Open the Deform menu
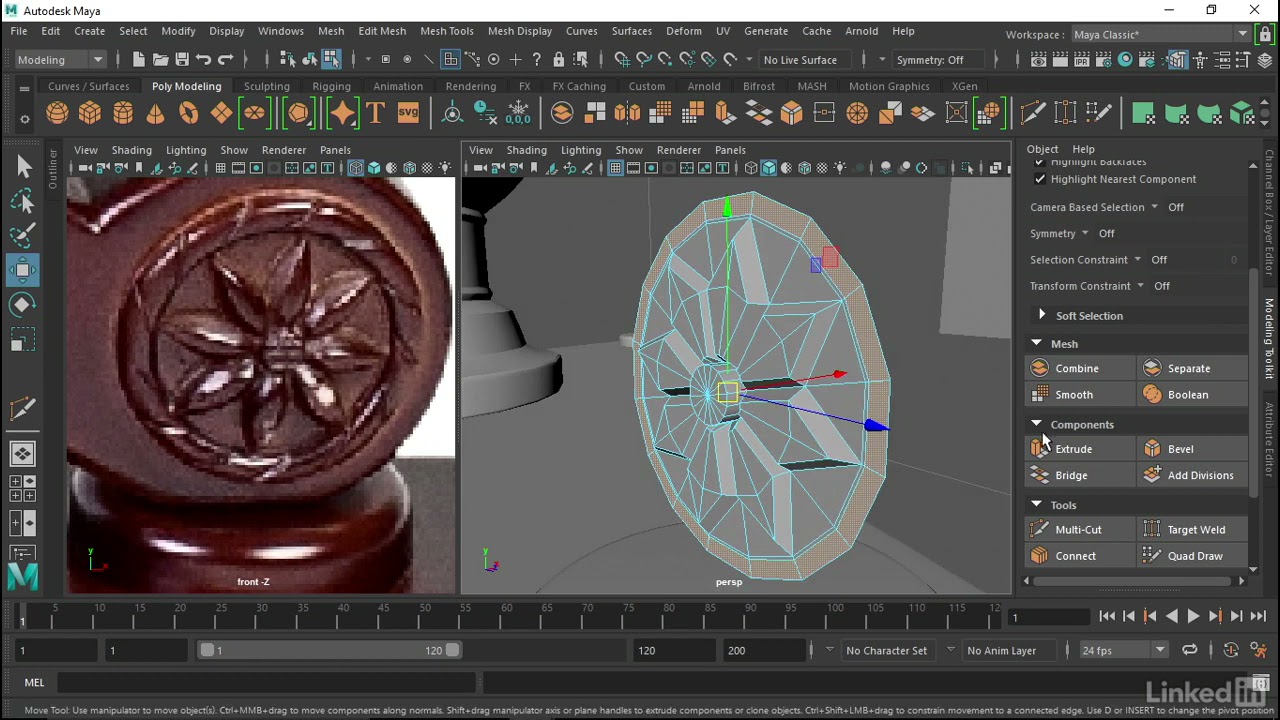 pyautogui.click(x=684, y=31)
